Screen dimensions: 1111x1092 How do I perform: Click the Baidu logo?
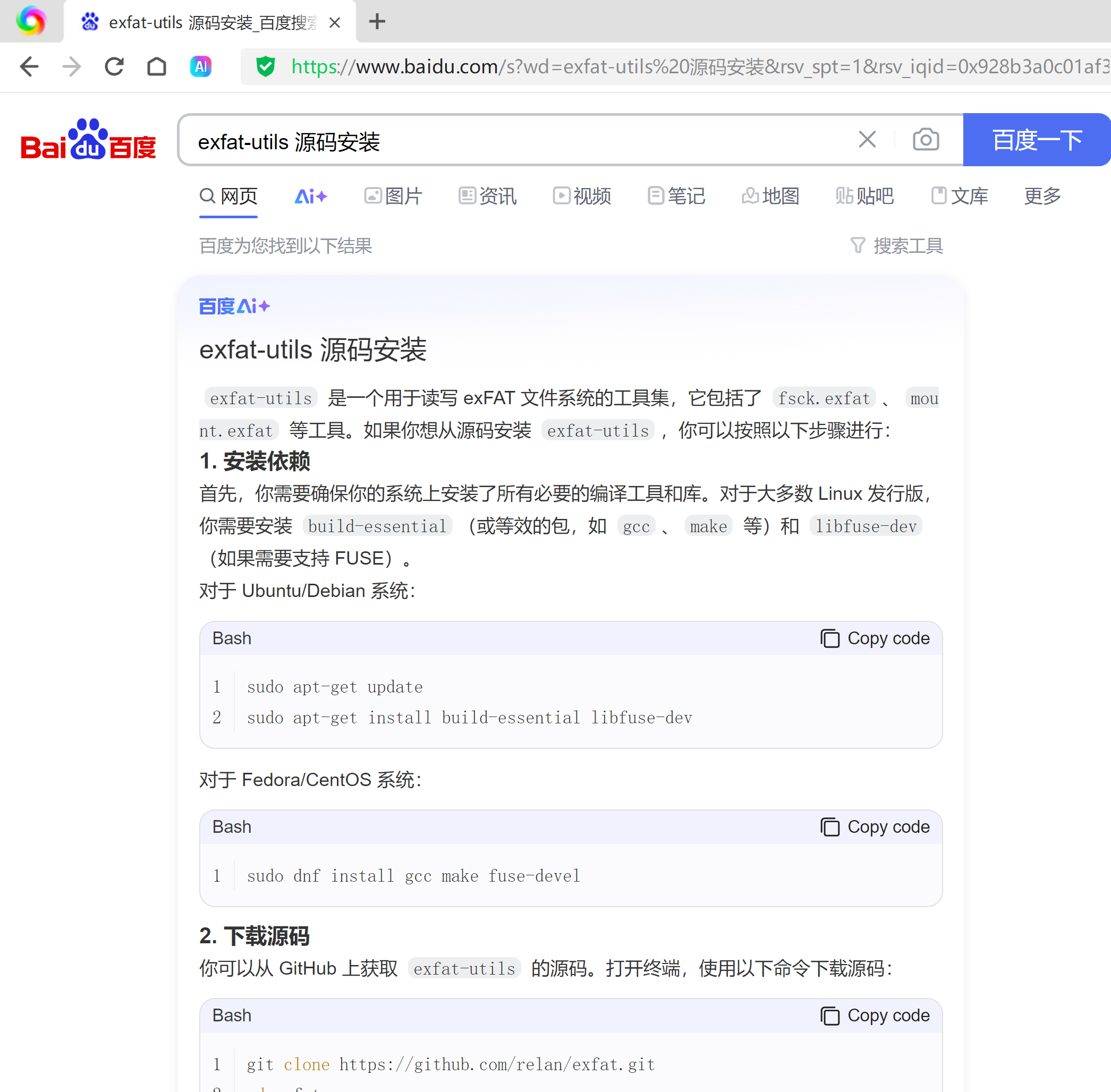tap(88, 140)
